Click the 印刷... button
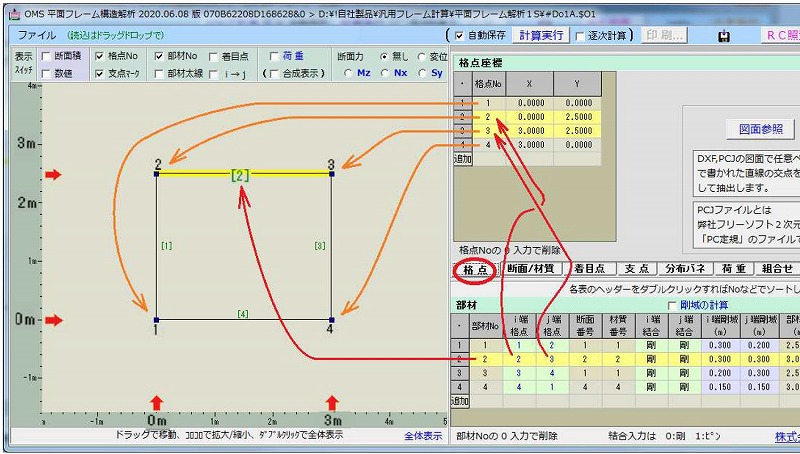The height and width of the screenshot is (454, 800). pyautogui.click(x=664, y=35)
